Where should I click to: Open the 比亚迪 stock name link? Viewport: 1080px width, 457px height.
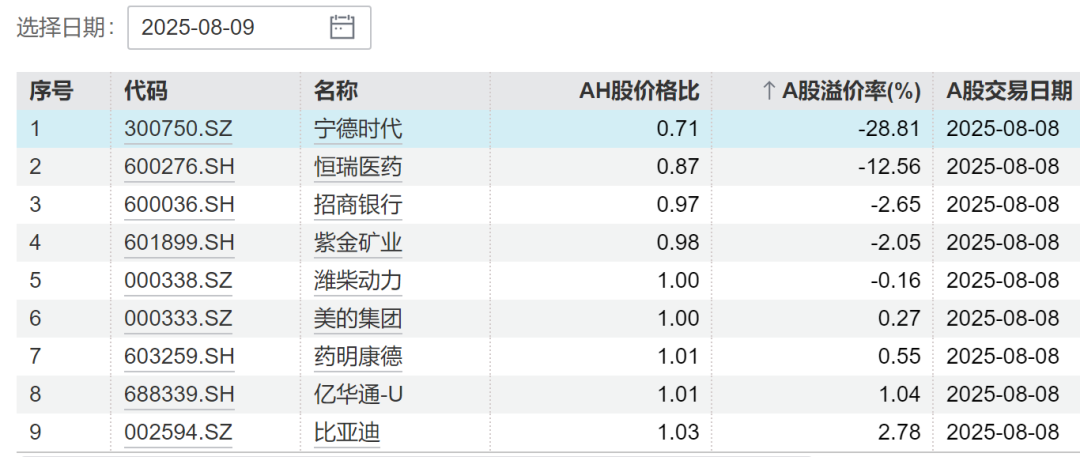click(x=347, y=432)
